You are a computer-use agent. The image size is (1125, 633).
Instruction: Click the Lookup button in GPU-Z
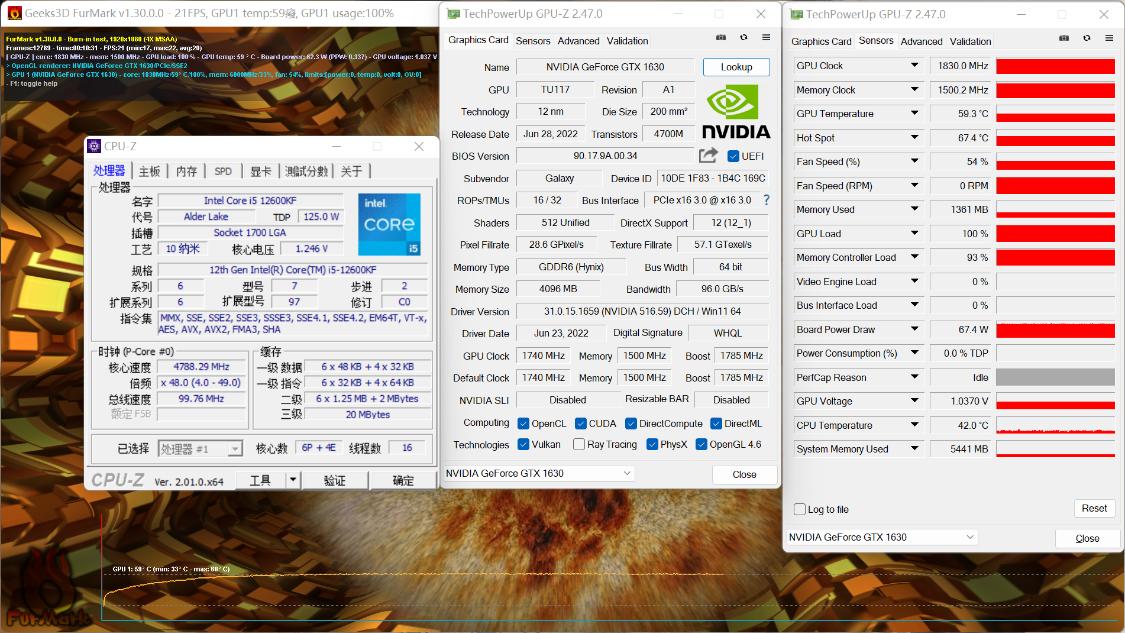(x=736, y=66)
